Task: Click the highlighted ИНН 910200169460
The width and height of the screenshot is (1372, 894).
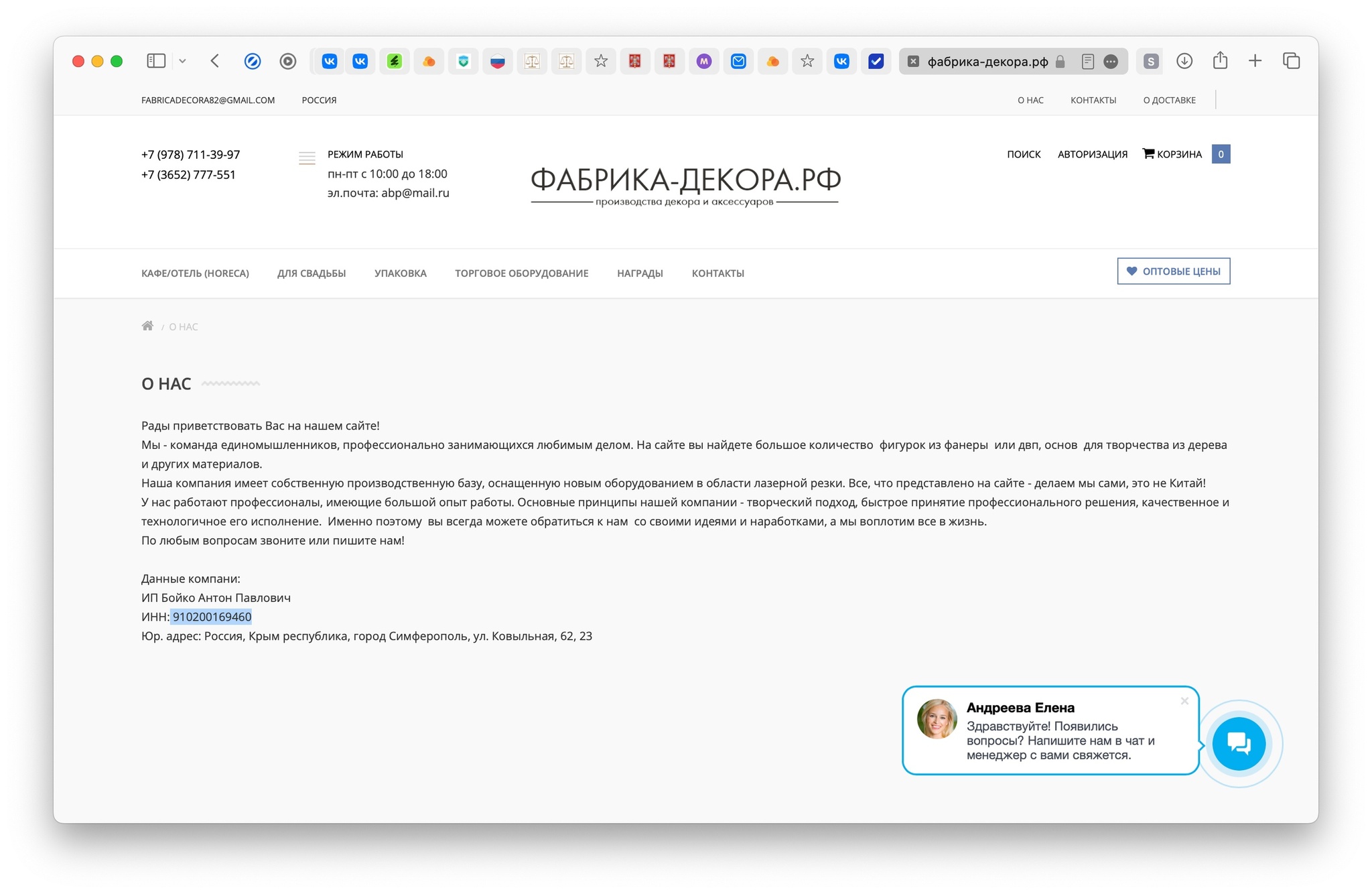Action: point(212,617)
